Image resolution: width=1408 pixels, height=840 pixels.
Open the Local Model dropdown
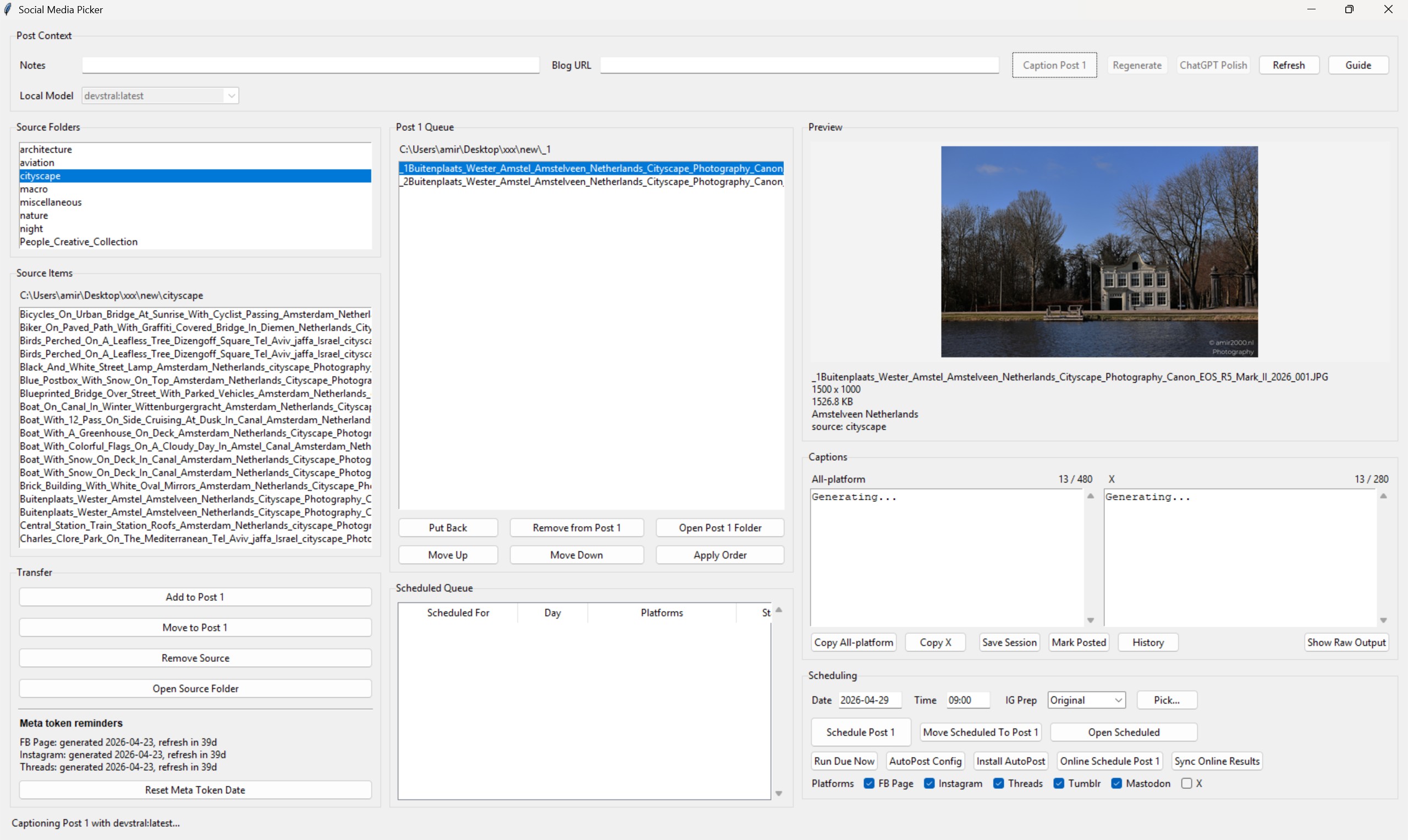(x=231, y=96)
